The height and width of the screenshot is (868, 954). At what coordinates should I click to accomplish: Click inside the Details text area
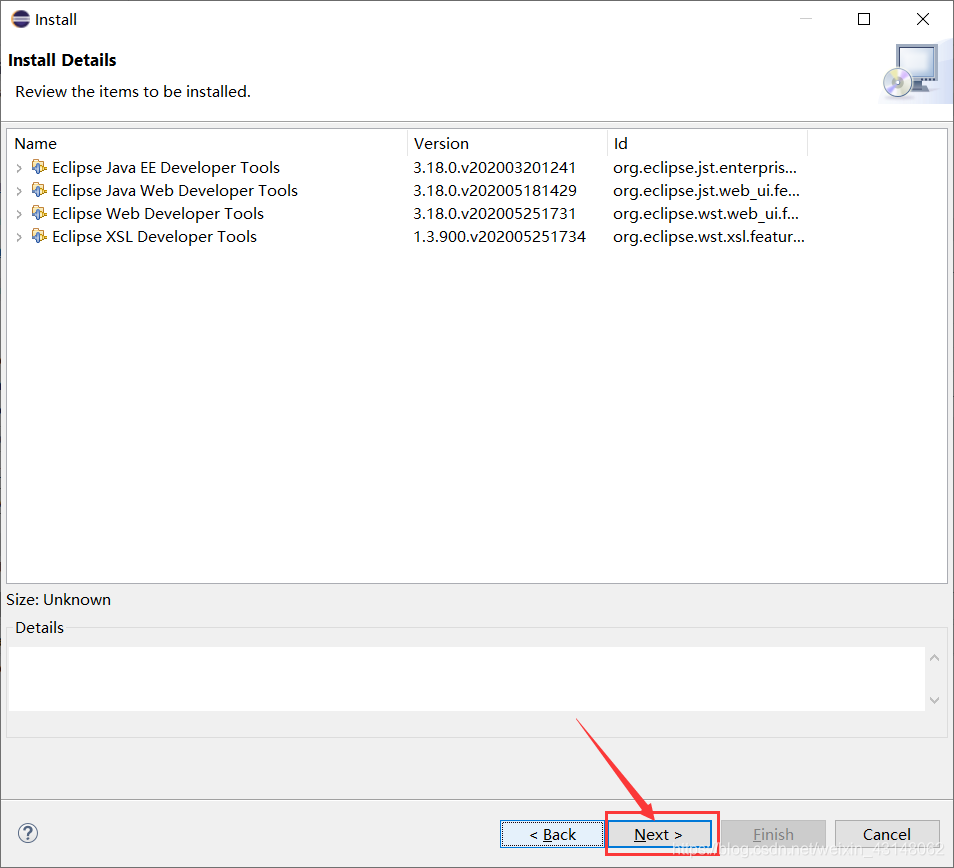pyautogui.click(x=467, y=679)
